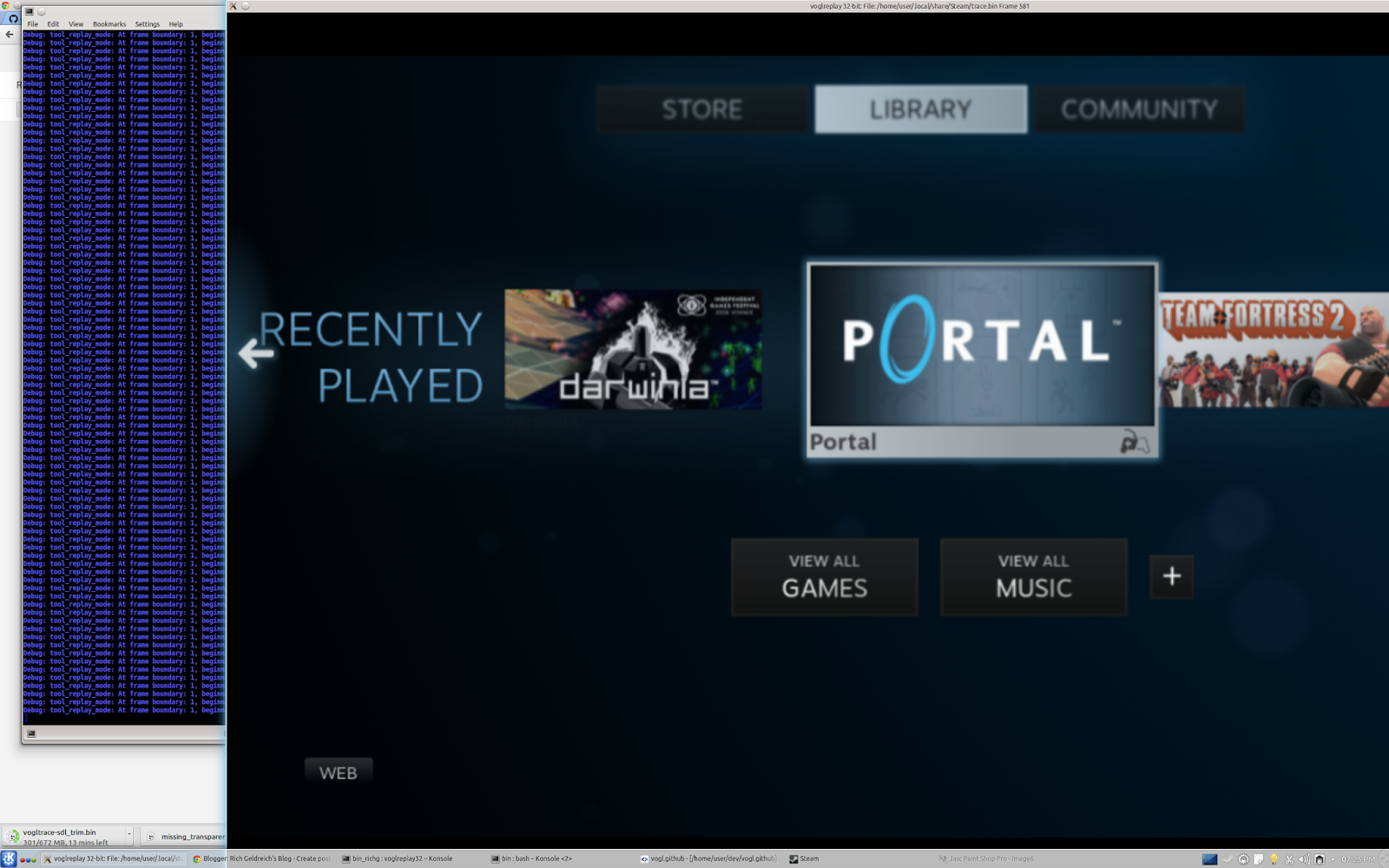This screenshot has width=1389, height=868.
Task: Switch to the Steam taskbar entry
Action: [x=804, y=858]
